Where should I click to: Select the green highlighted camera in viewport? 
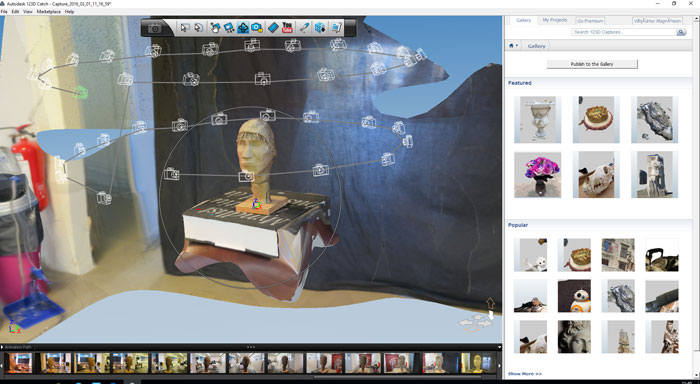tap(81, 92)
